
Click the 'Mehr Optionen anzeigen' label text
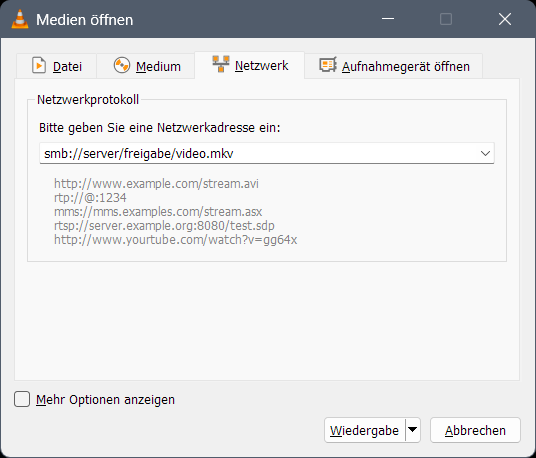coord(105,400)
